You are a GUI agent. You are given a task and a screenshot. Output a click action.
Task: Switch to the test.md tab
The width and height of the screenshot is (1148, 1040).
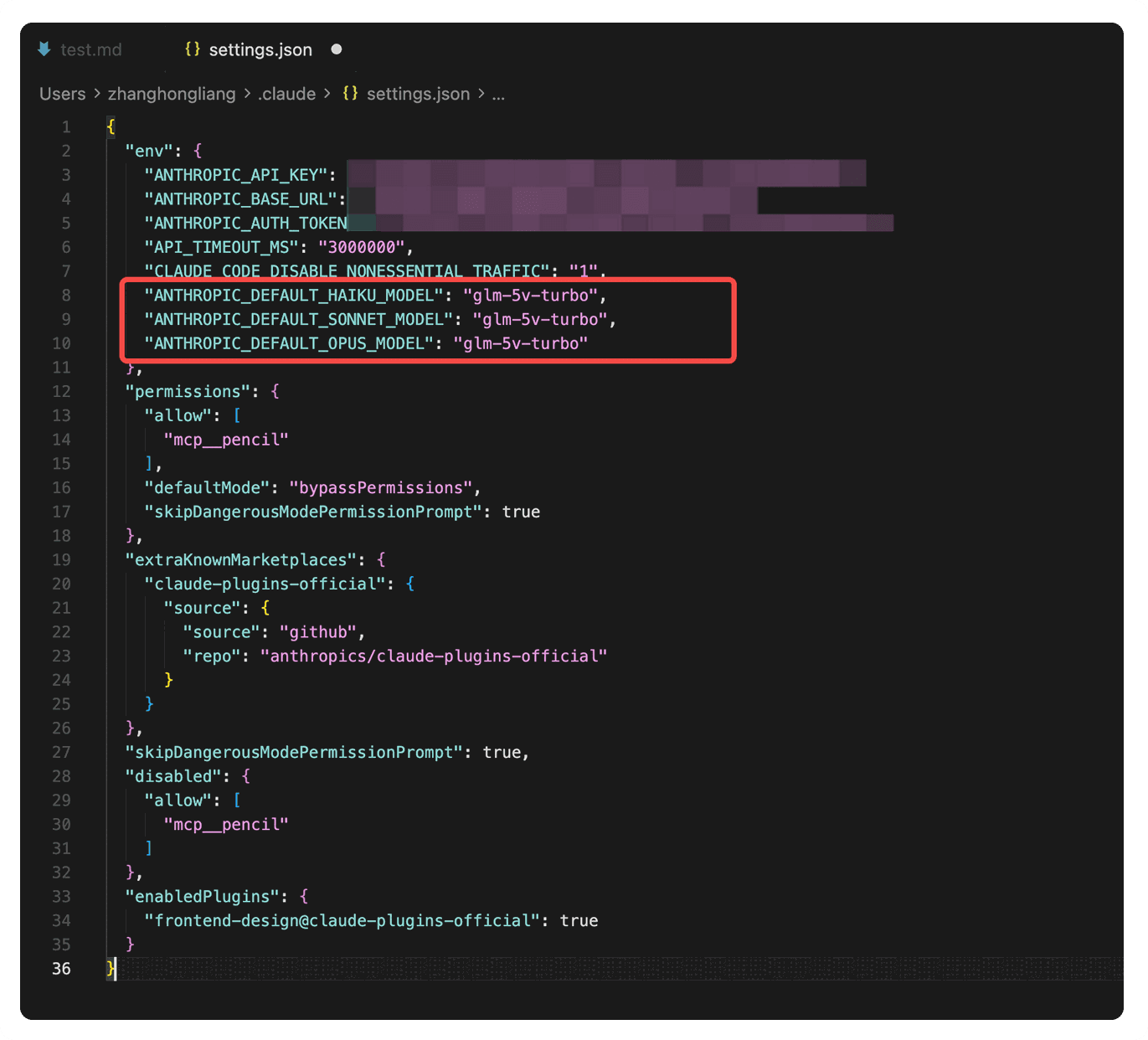pyautogui.click(x=90, y=50)
